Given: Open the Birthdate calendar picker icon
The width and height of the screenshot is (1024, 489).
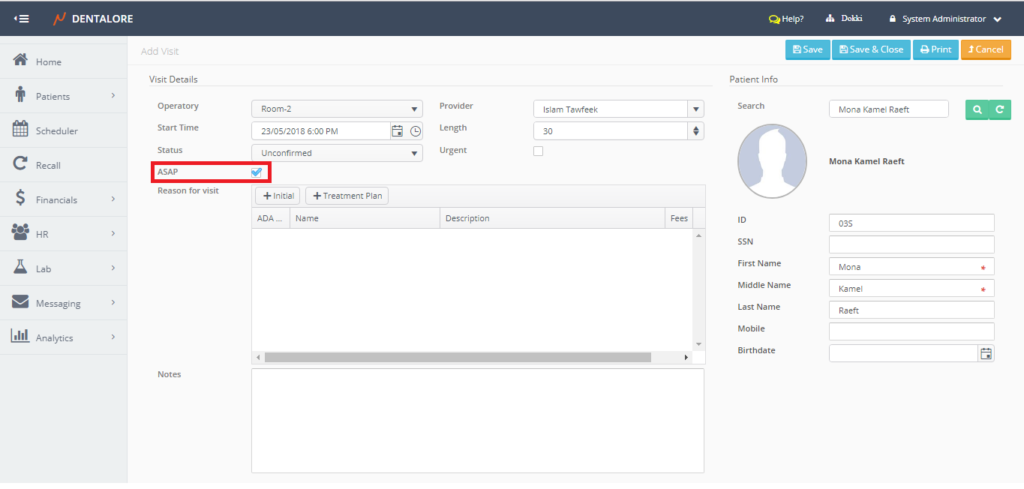Looking at the screenshot, I should point(986,353).
